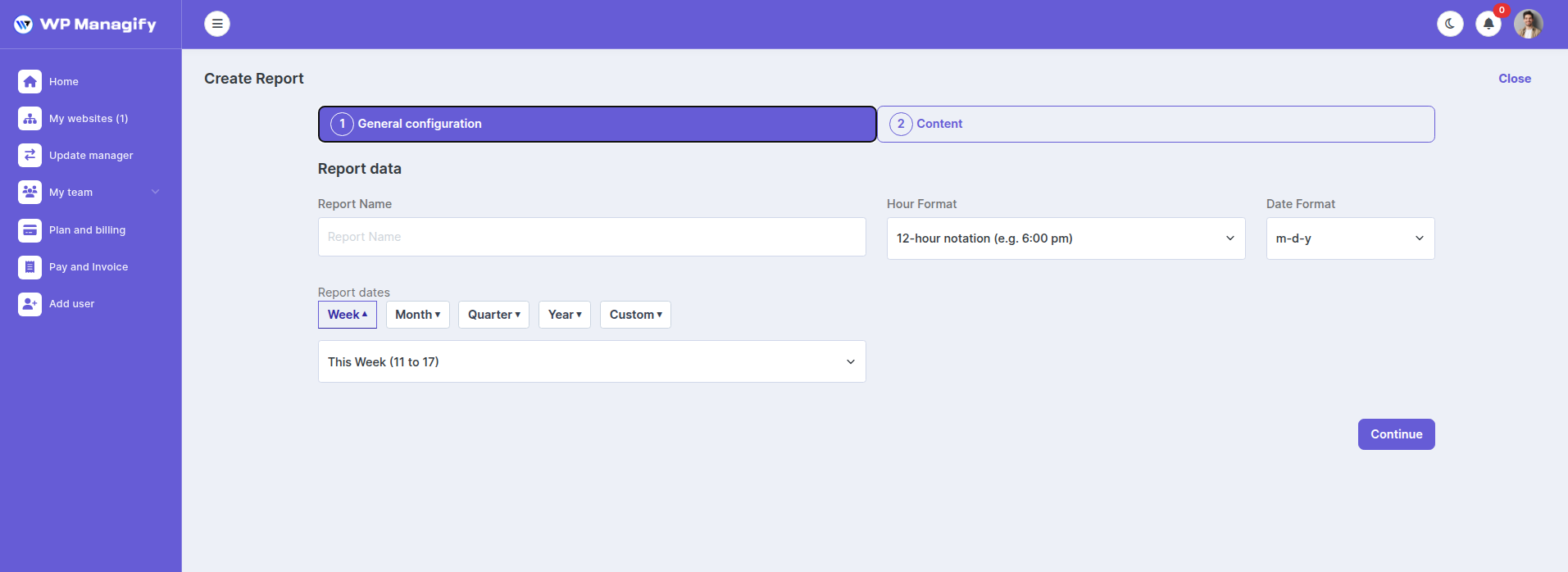Click the WP Managify logo

tap(85, 24)
